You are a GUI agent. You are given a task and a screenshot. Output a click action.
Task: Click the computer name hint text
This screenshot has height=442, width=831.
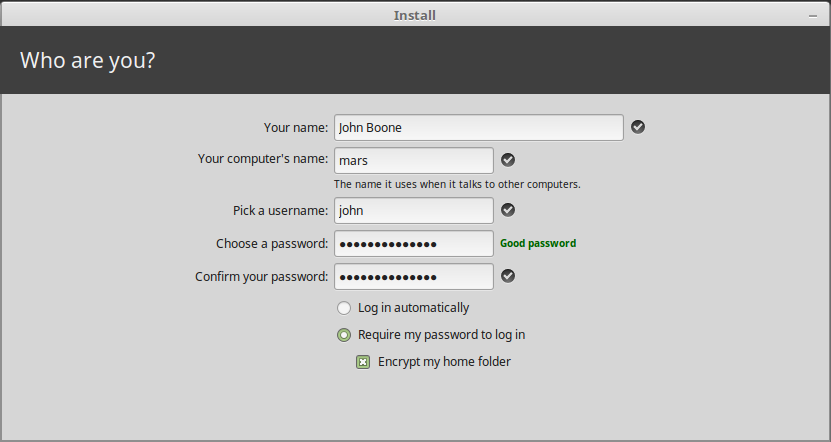coord(457,184)
